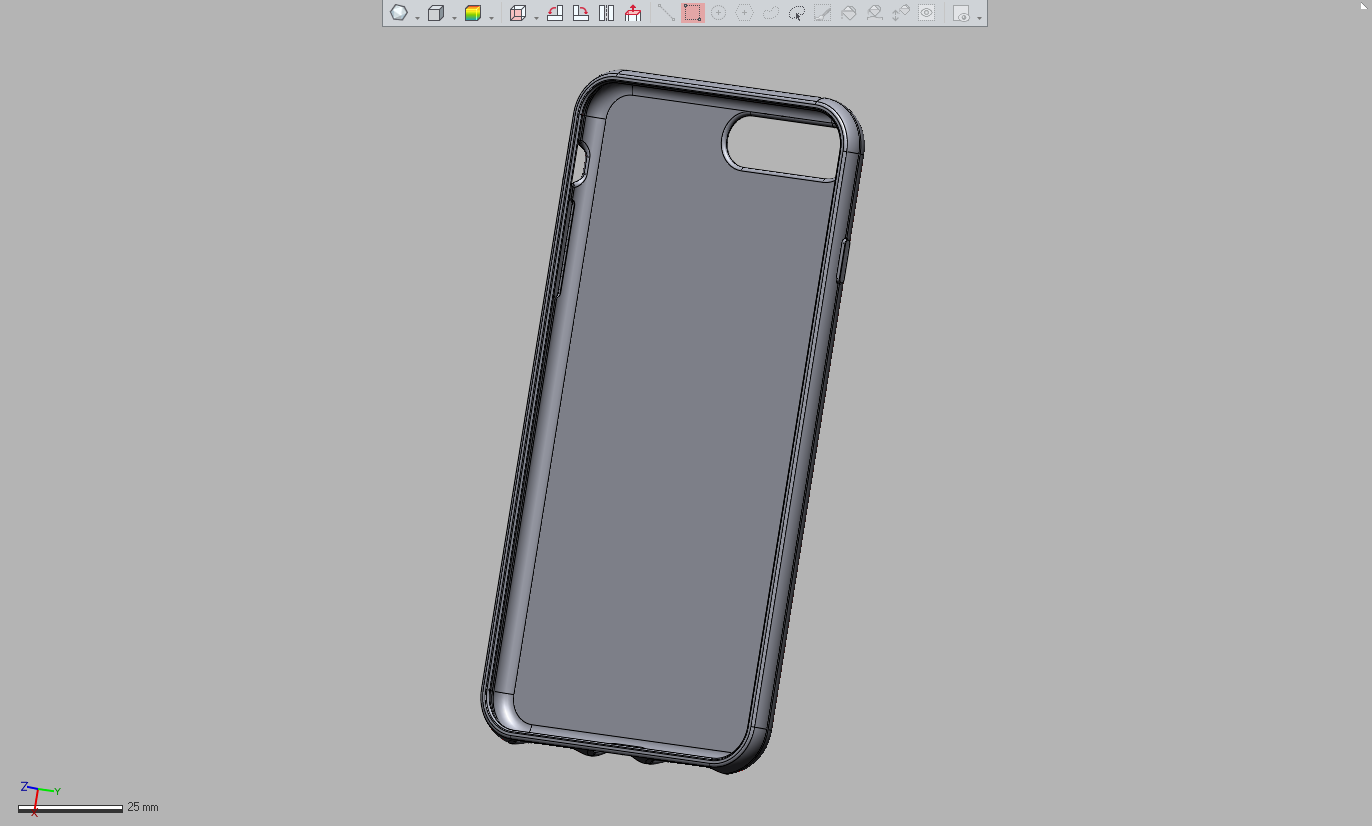Screen dimensions: 1372x826
Task: Open the dropdown beside the display options icon
Action: [x=979, y=17]
